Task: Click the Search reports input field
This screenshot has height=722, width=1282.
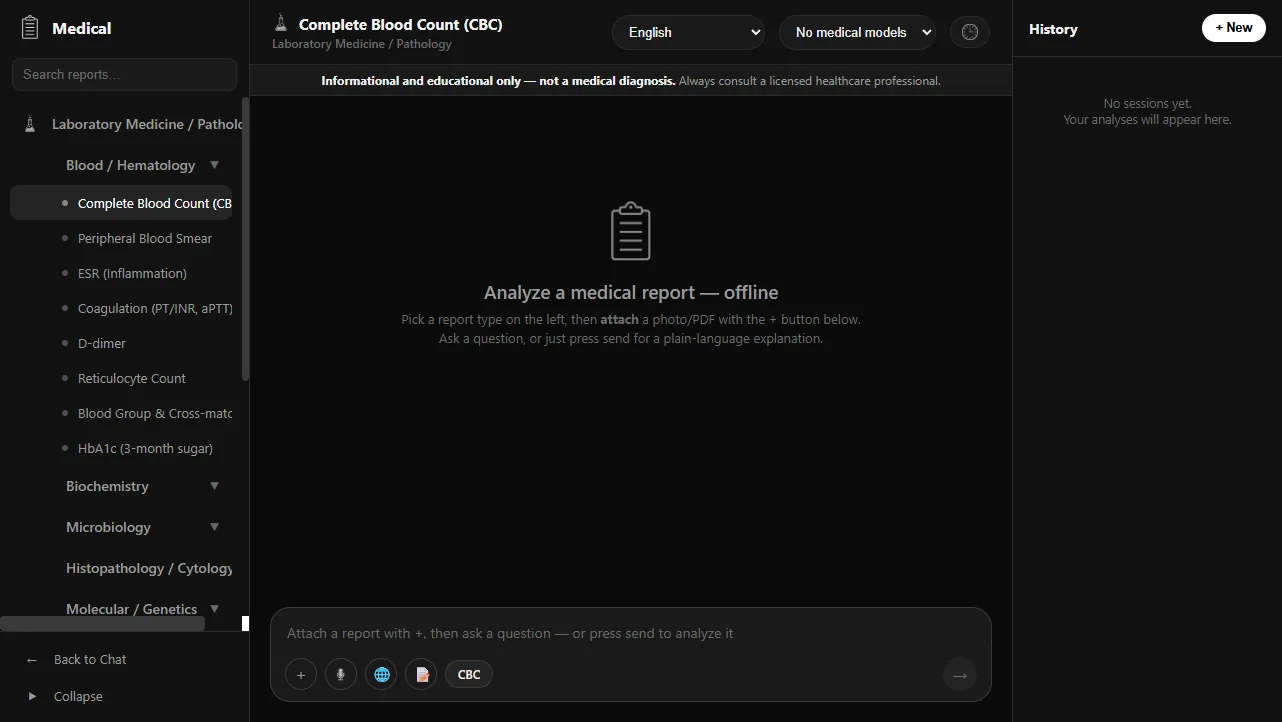Action: pos(124,74)
